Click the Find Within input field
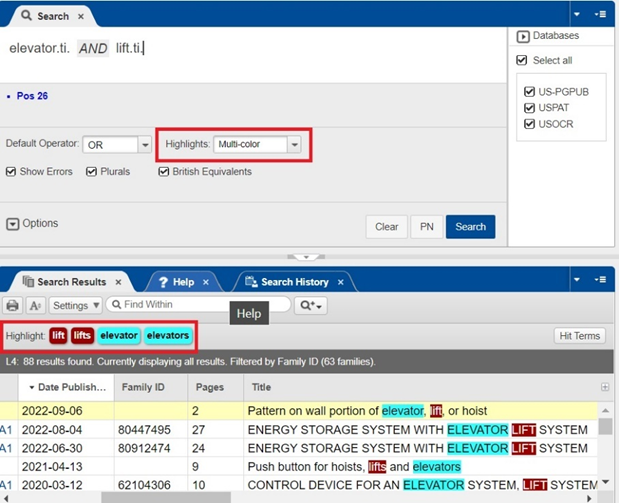The image size is (619, 503). [199, 304]
